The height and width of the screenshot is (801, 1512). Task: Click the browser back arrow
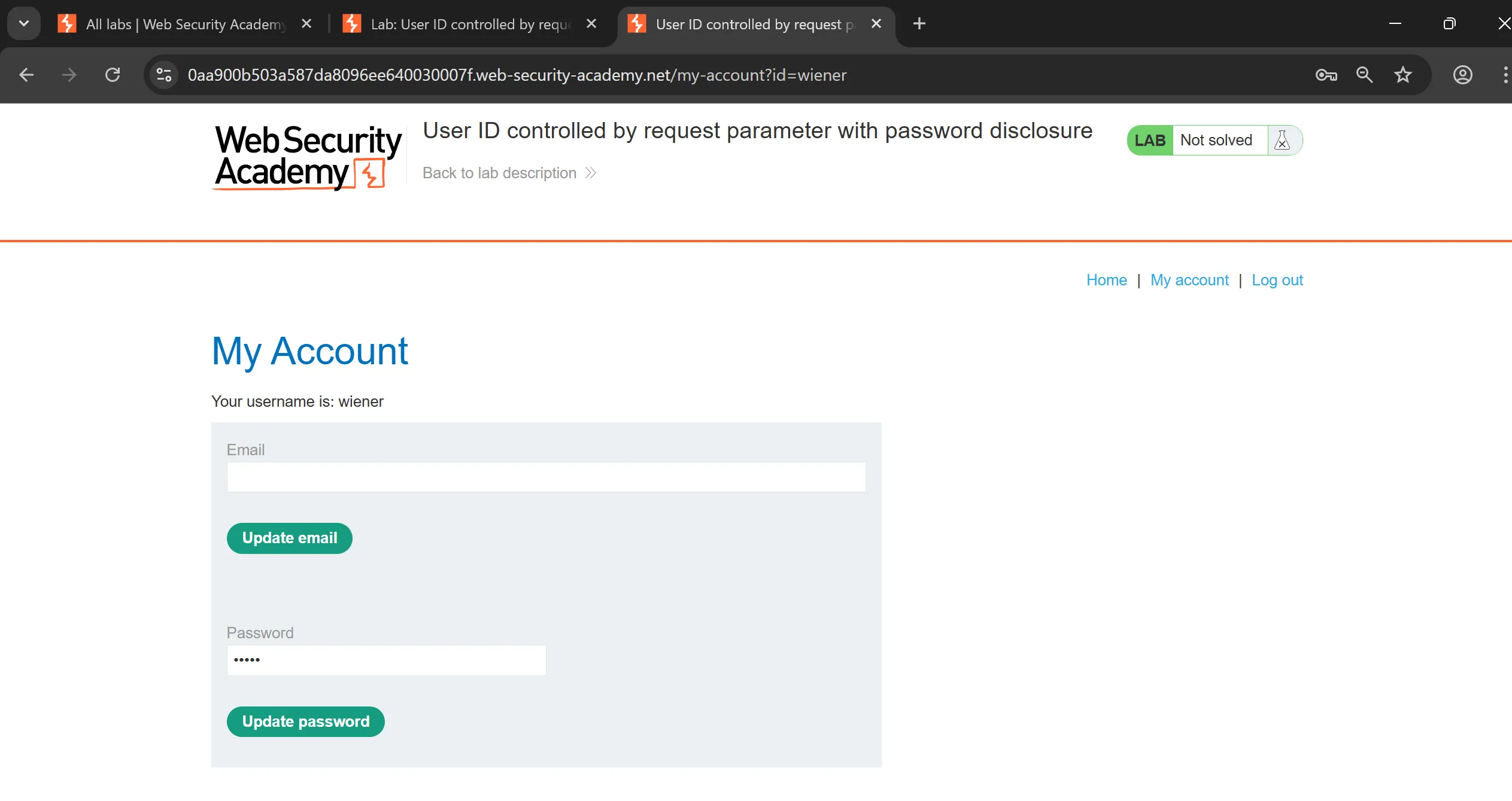click(x=26, y=75)
